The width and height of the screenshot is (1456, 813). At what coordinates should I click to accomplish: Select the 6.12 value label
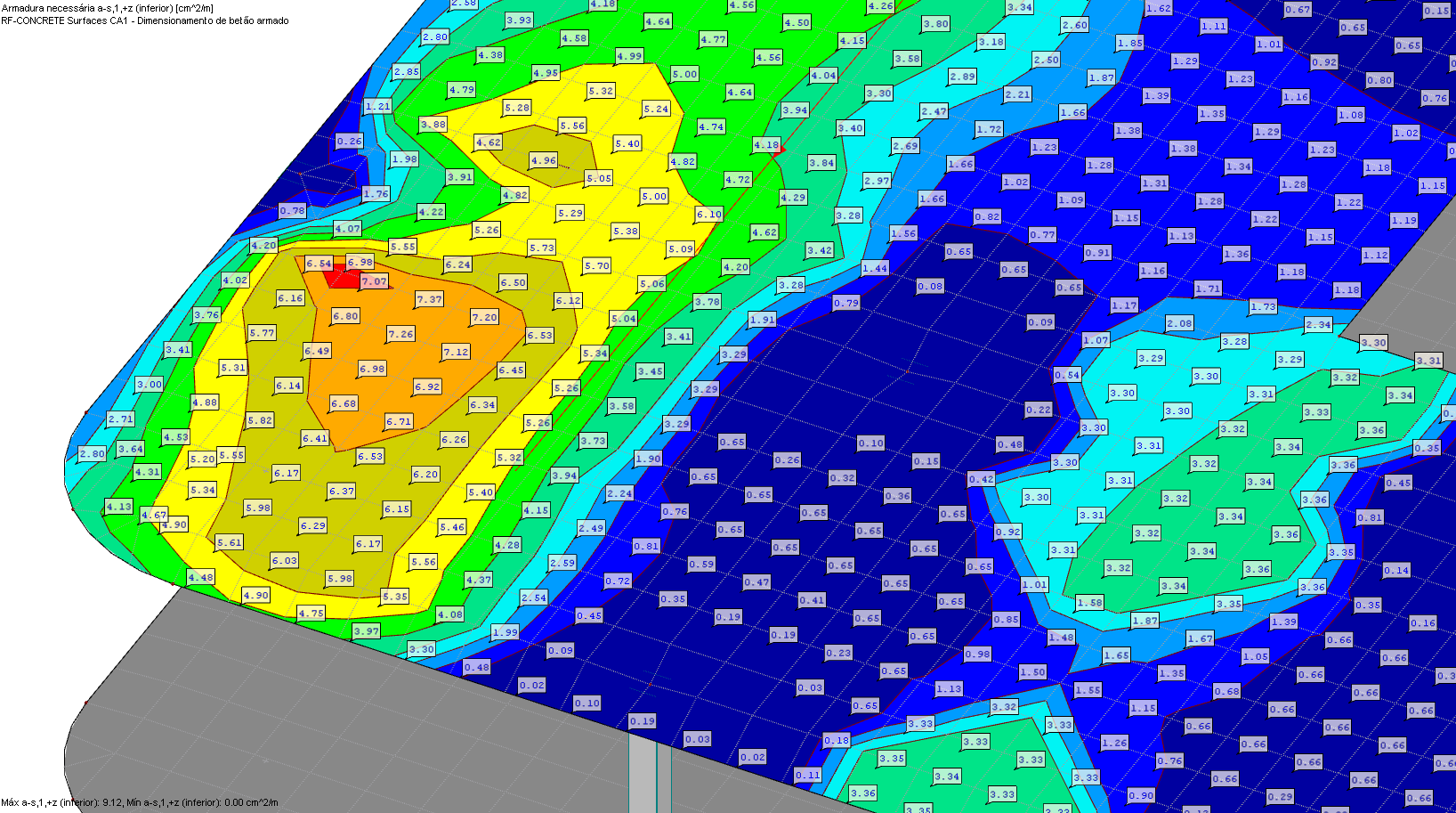coord(569,300)
